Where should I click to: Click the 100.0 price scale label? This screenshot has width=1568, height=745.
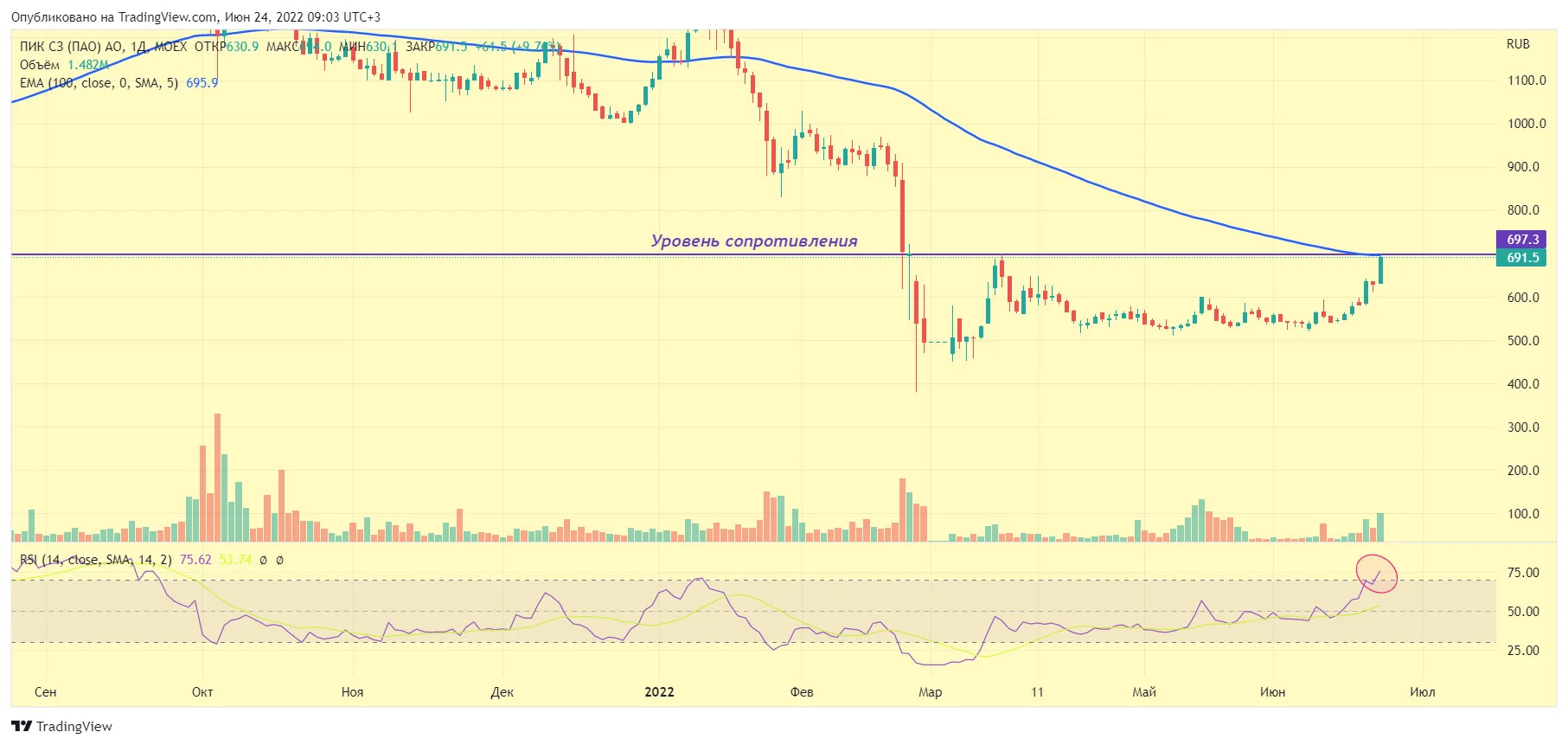point(1523,514)
